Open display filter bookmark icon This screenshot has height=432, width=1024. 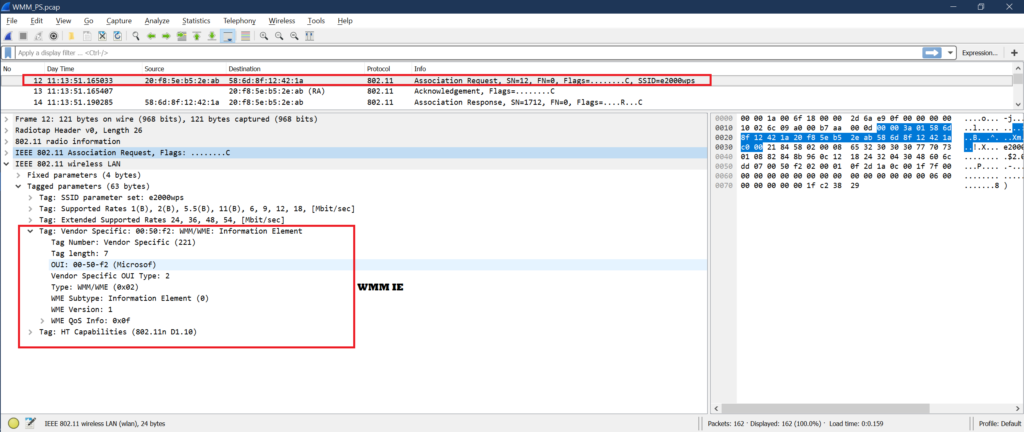pos(8,52)
